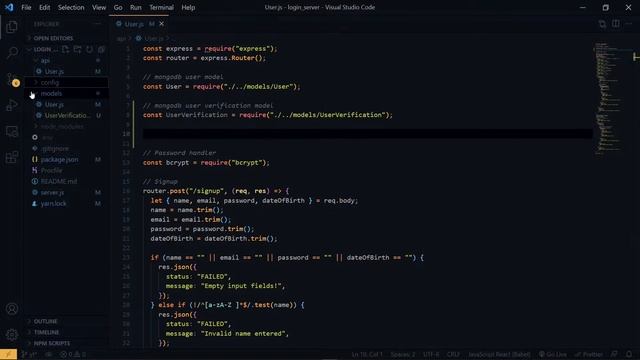
Task: Open the Remote Explorer view
Action: tap(12, 131)
